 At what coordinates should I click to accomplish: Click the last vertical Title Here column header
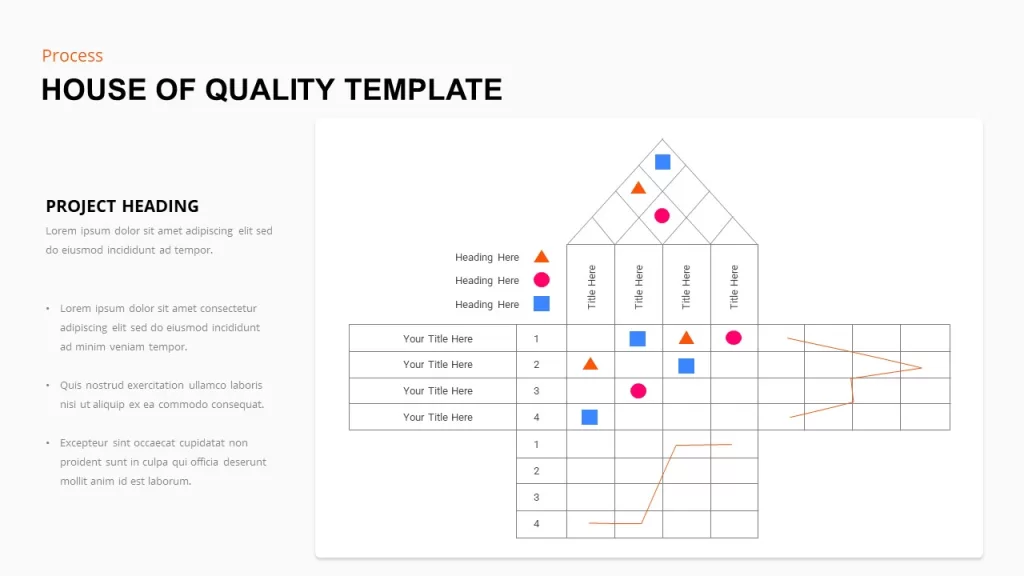(x=734, y=287)
